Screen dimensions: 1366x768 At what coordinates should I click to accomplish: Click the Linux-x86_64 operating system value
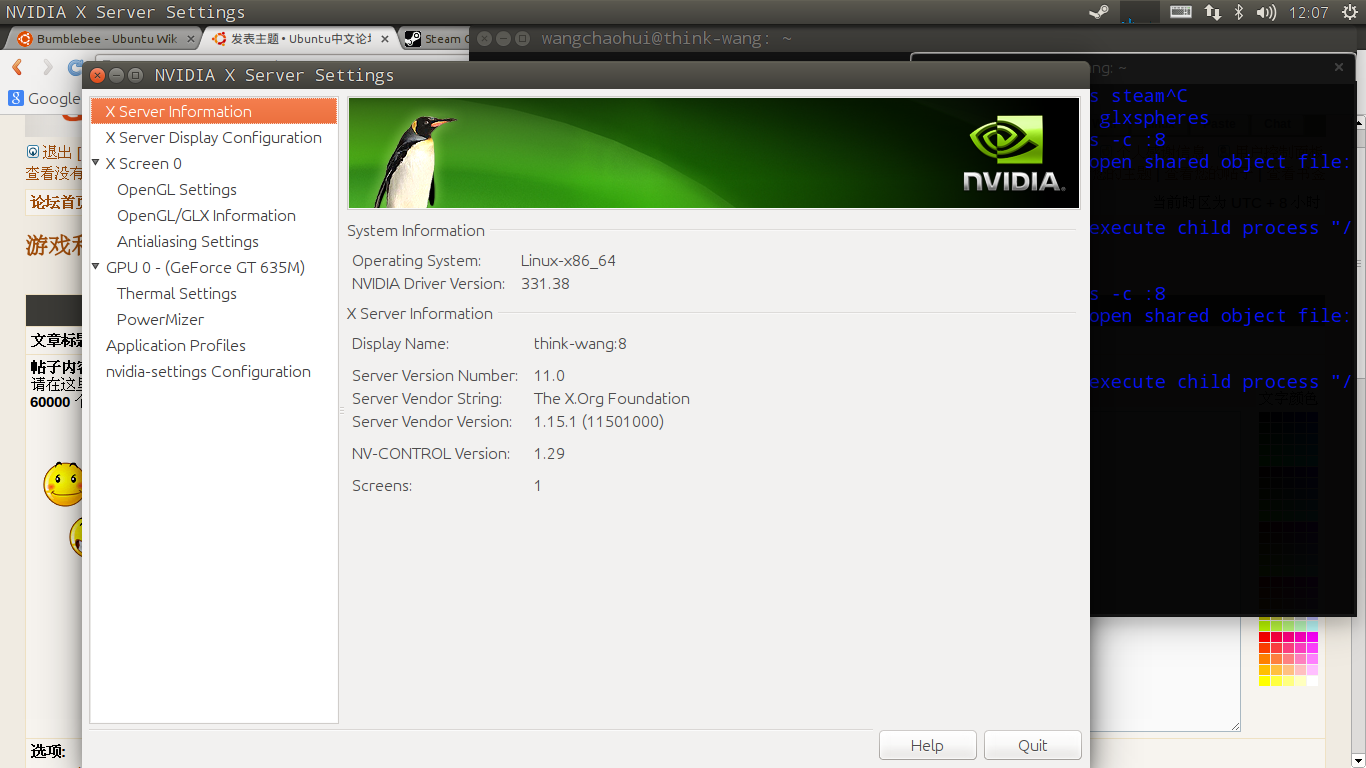(568, 261)
